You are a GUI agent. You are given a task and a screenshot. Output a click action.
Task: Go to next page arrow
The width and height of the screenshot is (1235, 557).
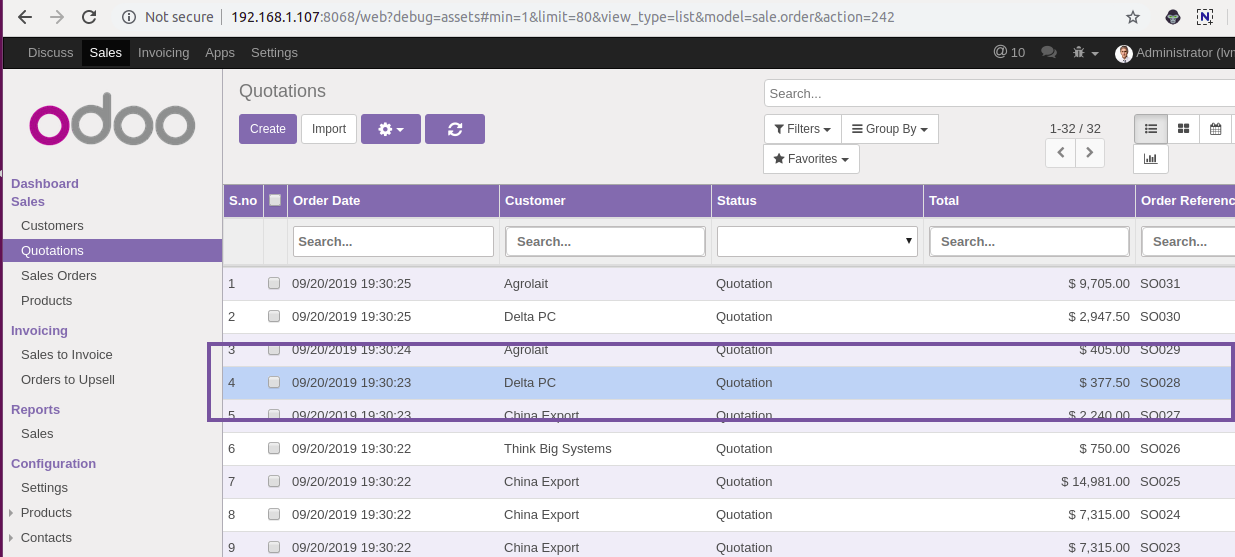pos(1089,153)
